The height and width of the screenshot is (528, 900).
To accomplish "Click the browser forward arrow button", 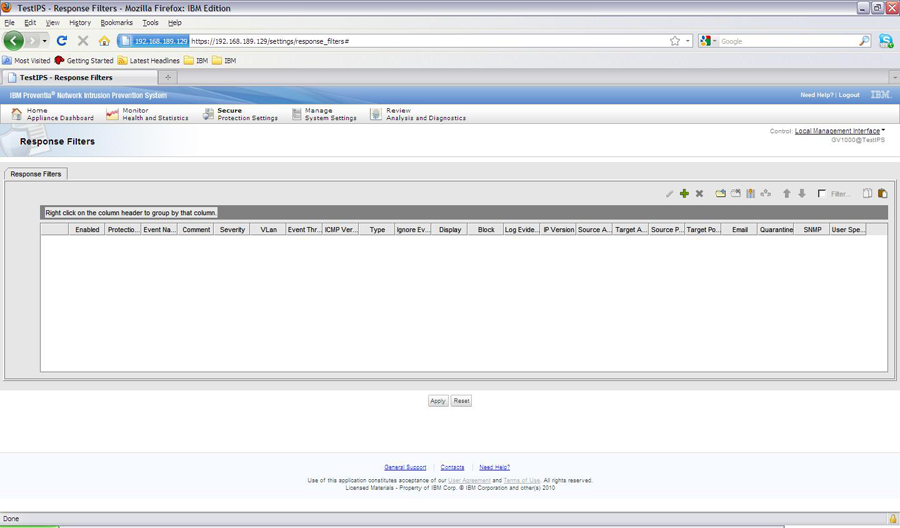I will click(32, 41).
